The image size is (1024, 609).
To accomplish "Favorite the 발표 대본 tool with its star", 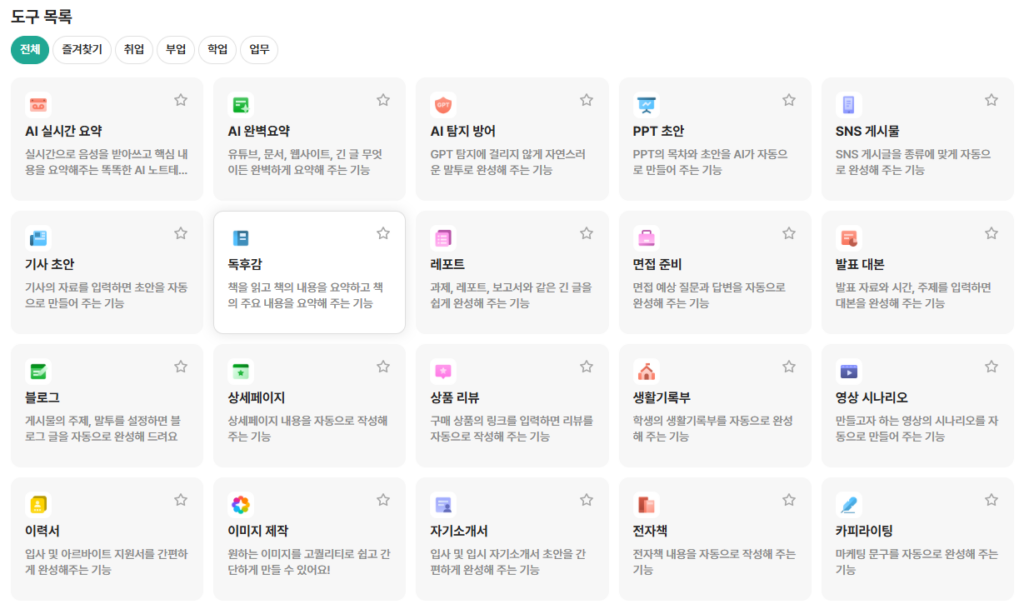I will click(991, 233).
